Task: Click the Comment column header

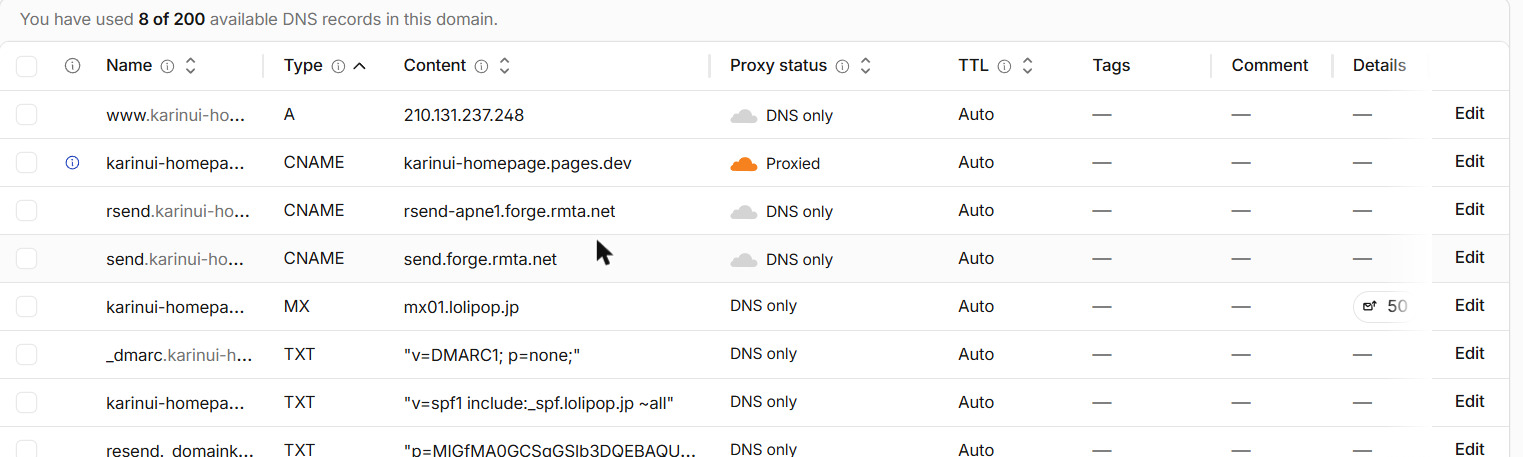Action: [1270, 66]
